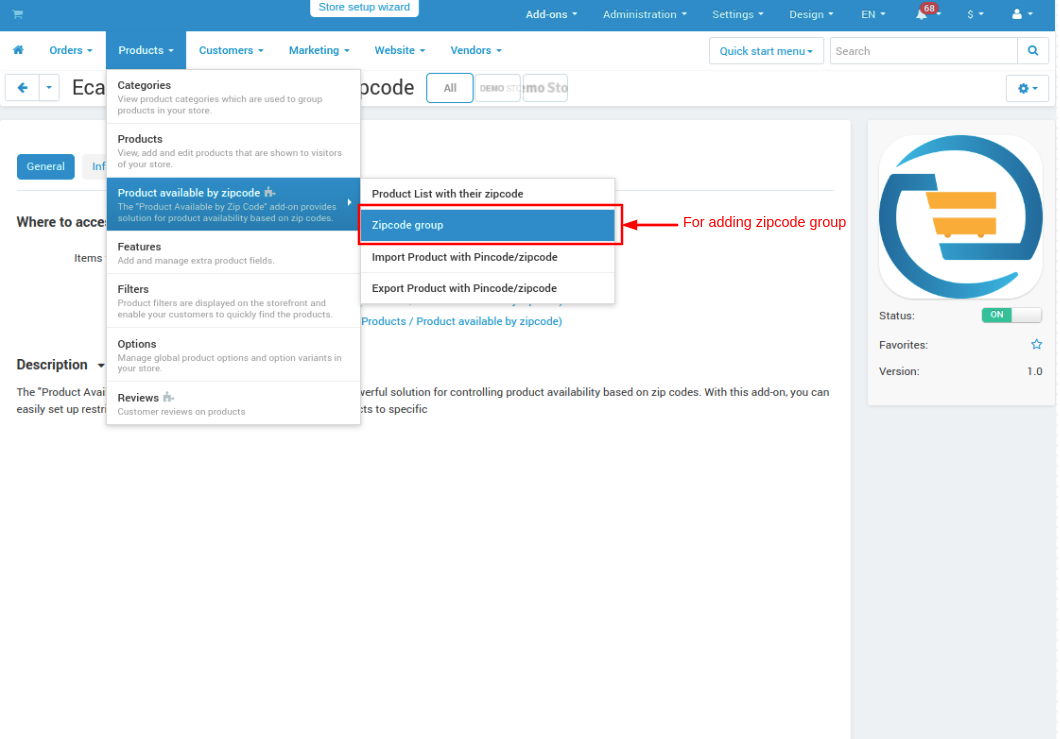Open the Products menu

click(x=145, y=50)
